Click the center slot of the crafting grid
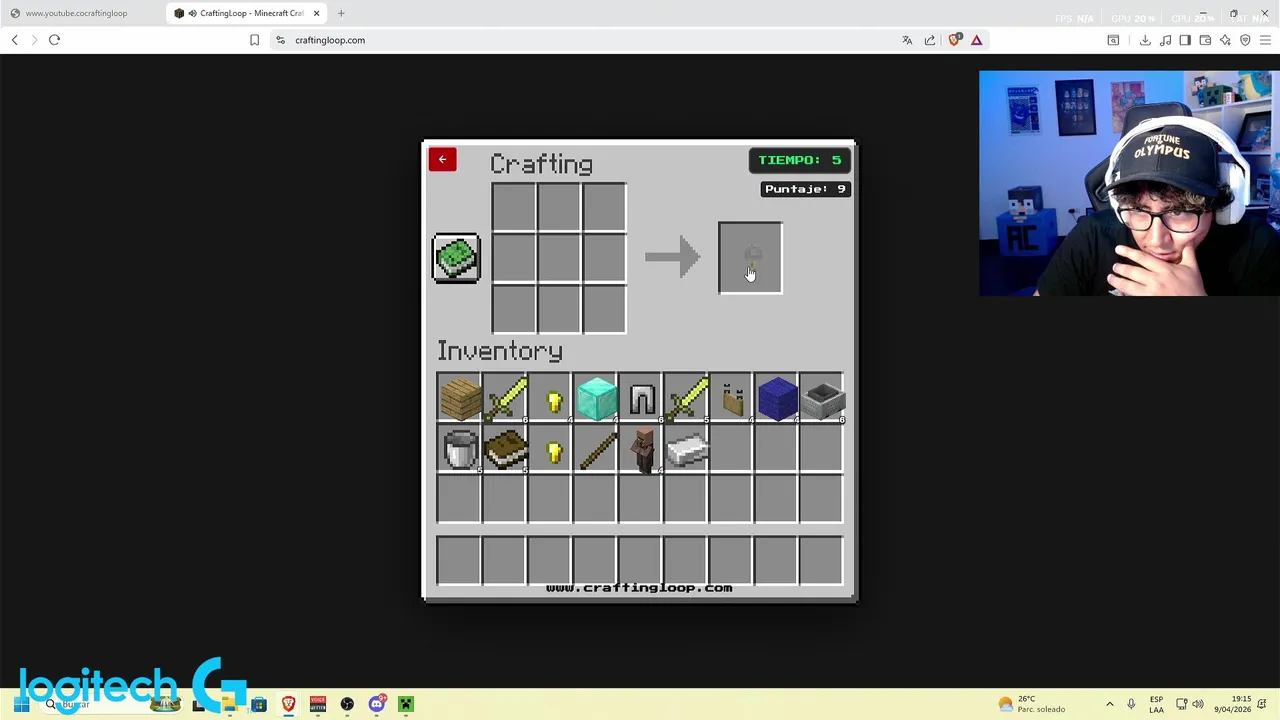 [559, 259]
